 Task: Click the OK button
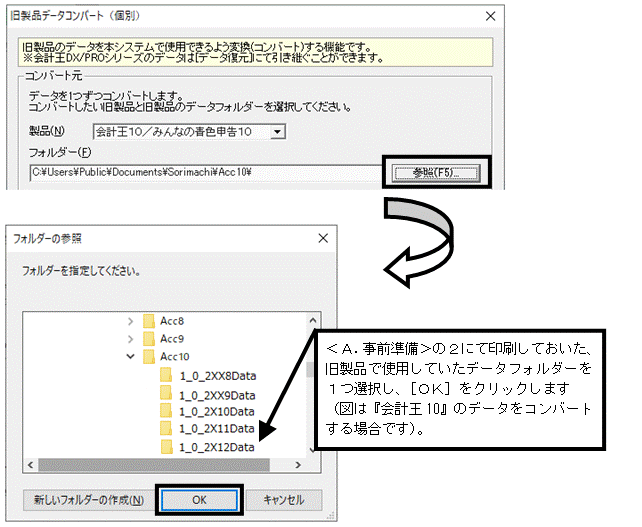coord(199,500)
